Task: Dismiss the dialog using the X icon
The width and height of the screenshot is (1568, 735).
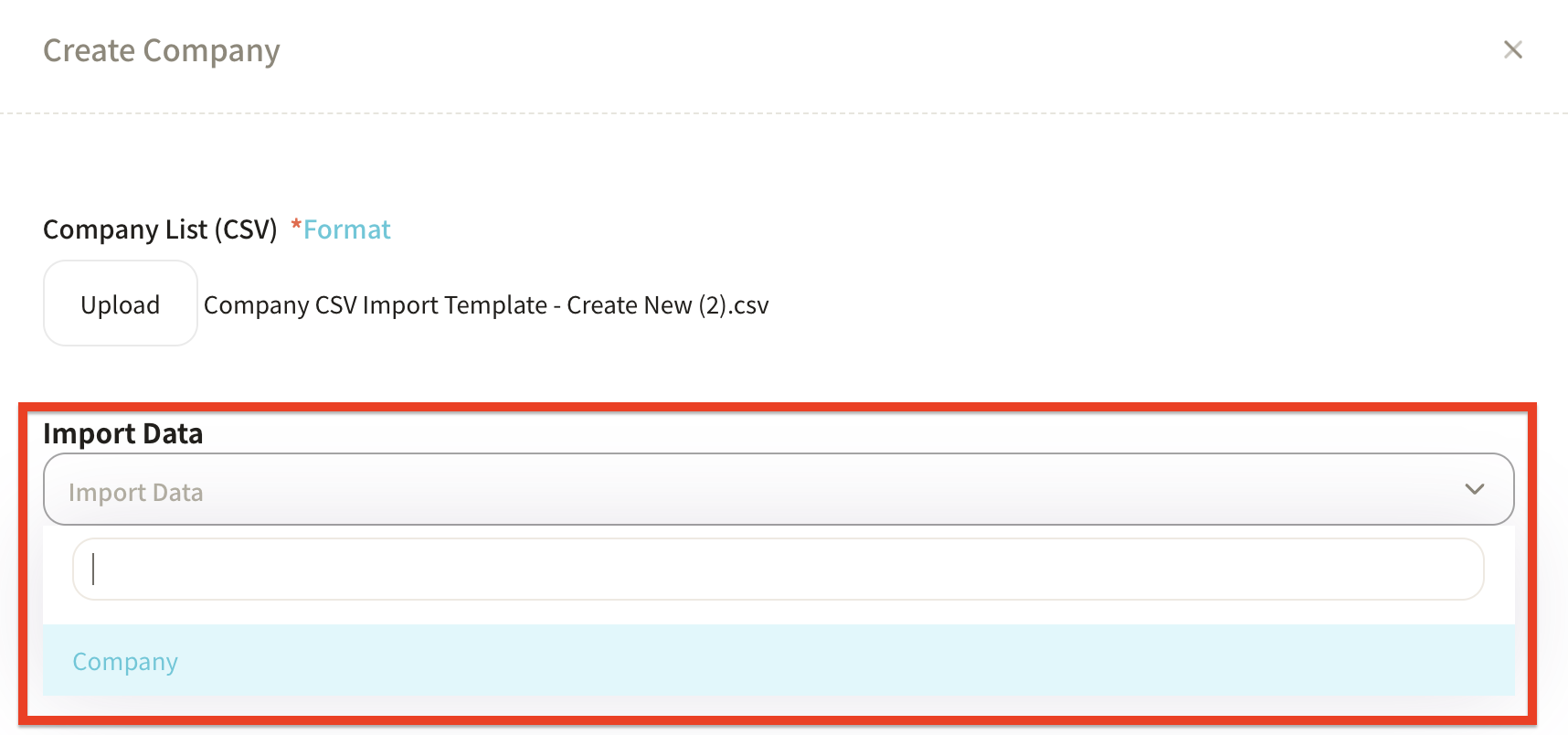Action: [1512, 49]
